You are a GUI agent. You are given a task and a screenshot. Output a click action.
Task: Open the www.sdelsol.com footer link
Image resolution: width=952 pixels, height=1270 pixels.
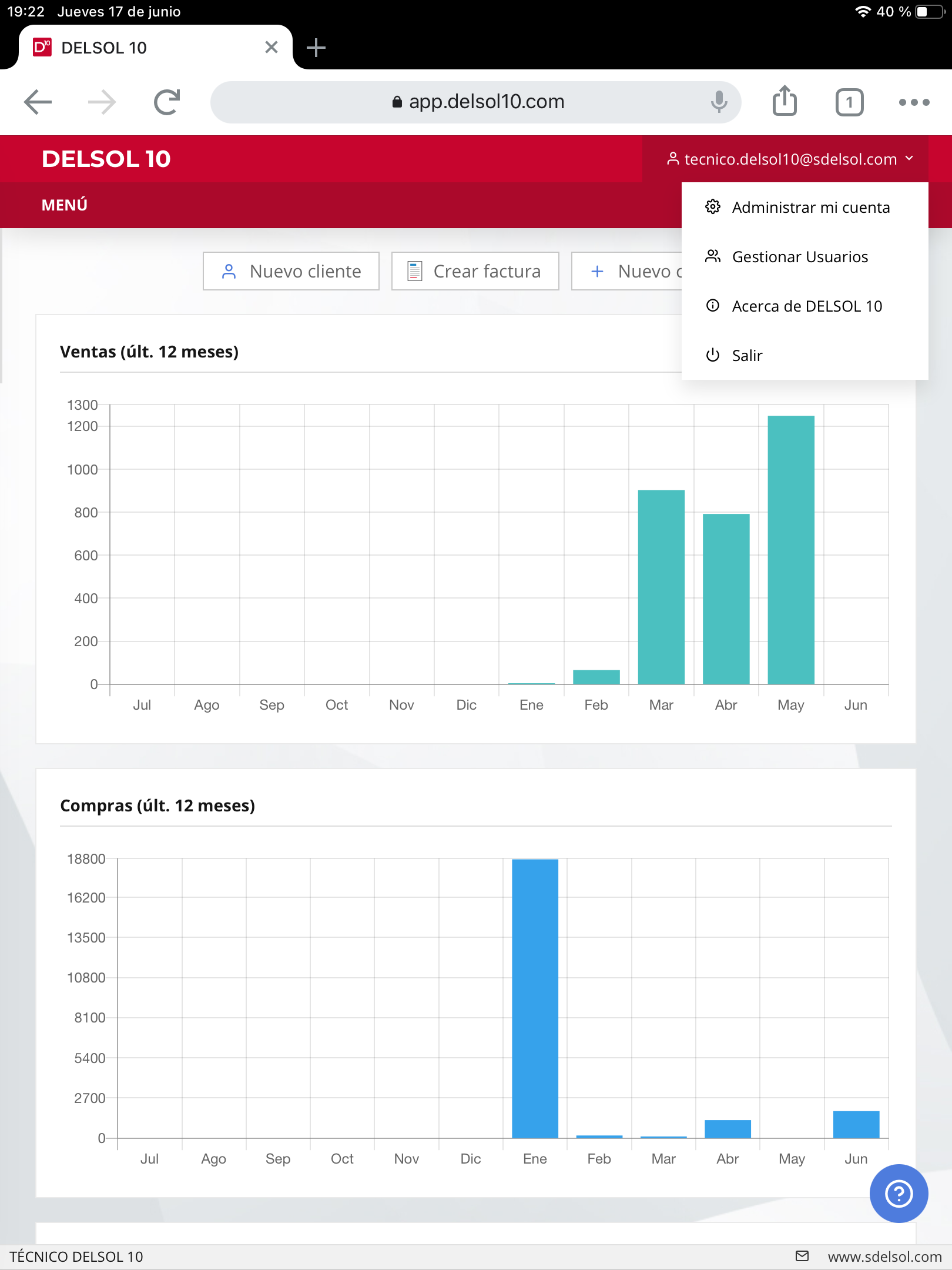pos(884,1256)
